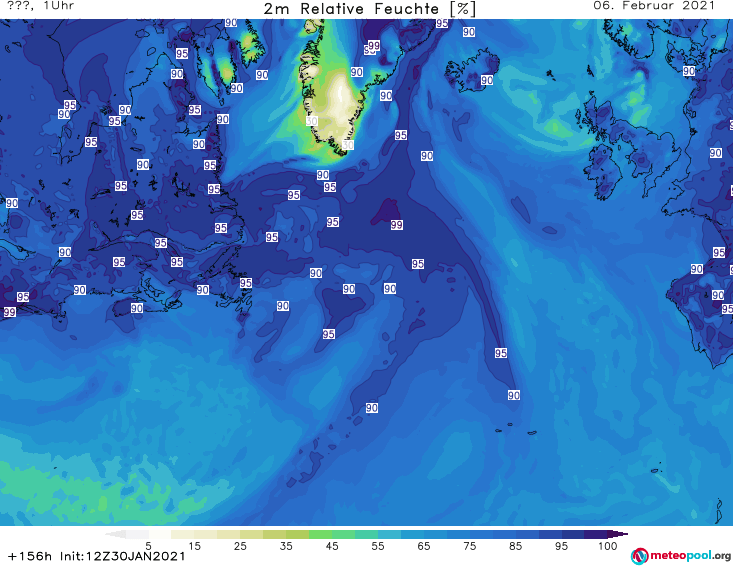Select the map title '2m Relative Feuchte [%]'
The width and height of the screenshot is (733, 566).
click(x=369, y=8)
